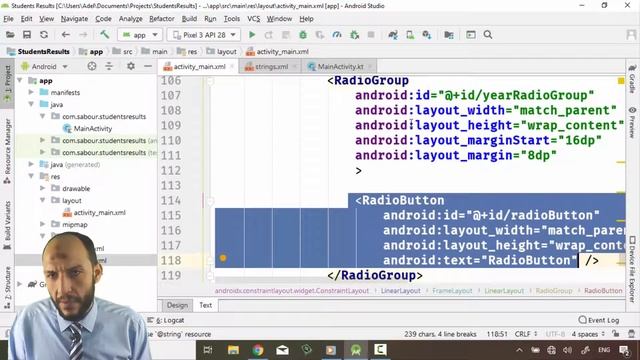This screenshot has width=640, height=360.
Task: Click RadioGroup in XML breadcrumb
Action: [x=554, y=291]
